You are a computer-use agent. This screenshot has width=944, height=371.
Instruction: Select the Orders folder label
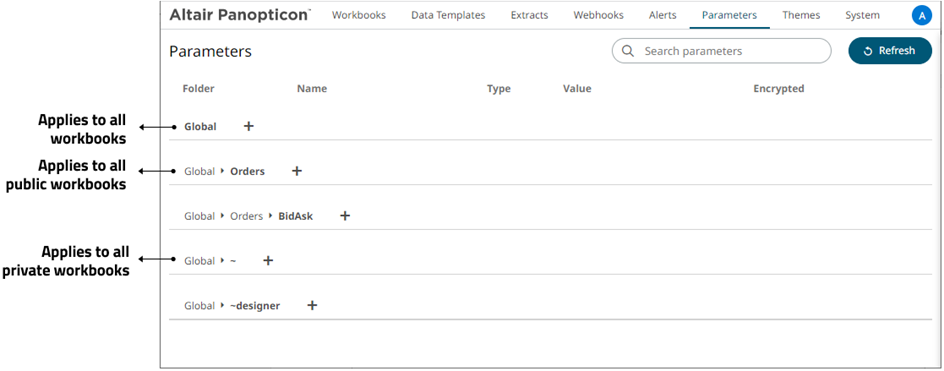(247, 171)
